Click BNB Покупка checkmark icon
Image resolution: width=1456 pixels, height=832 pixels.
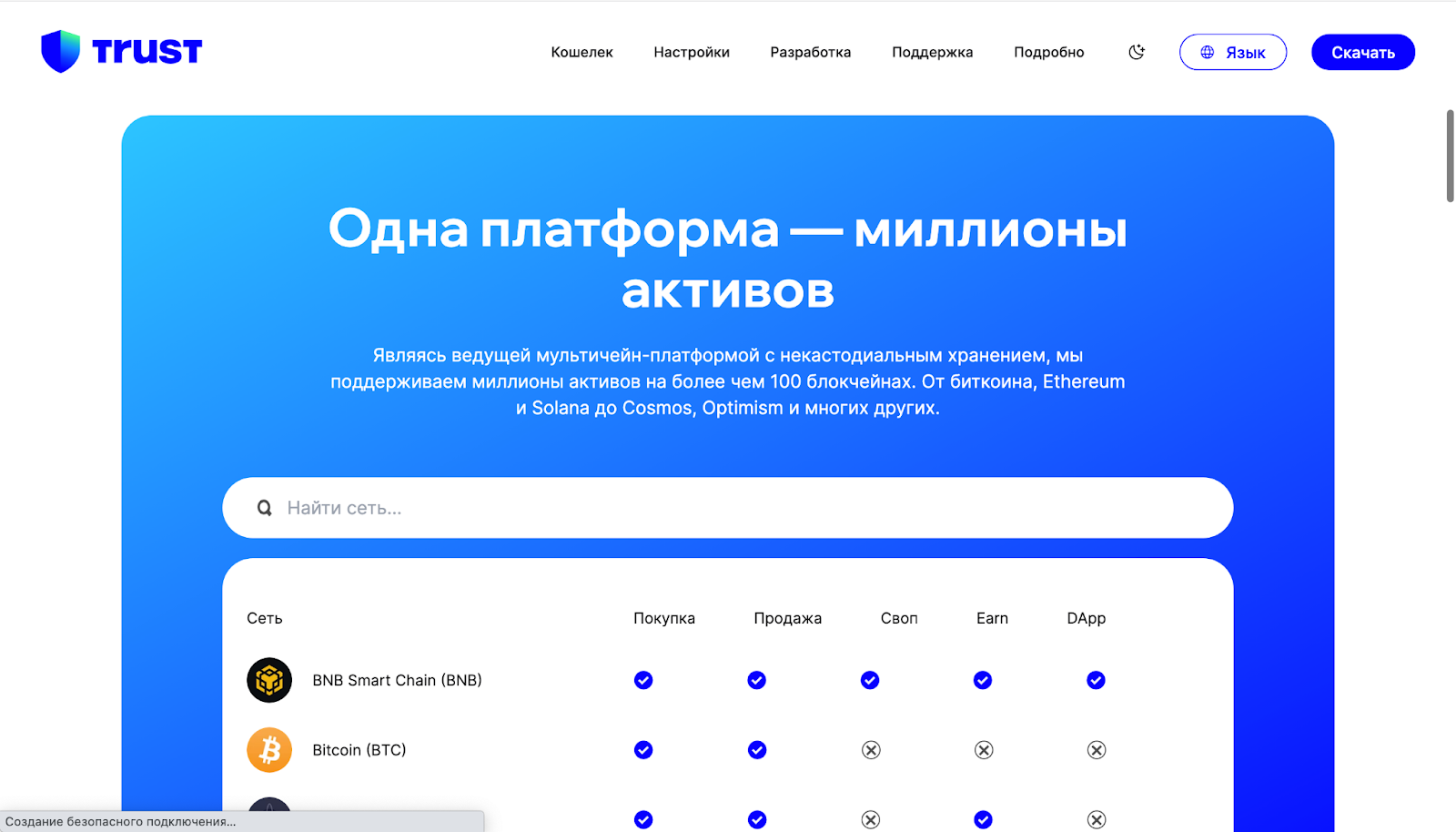coord(643,680)
